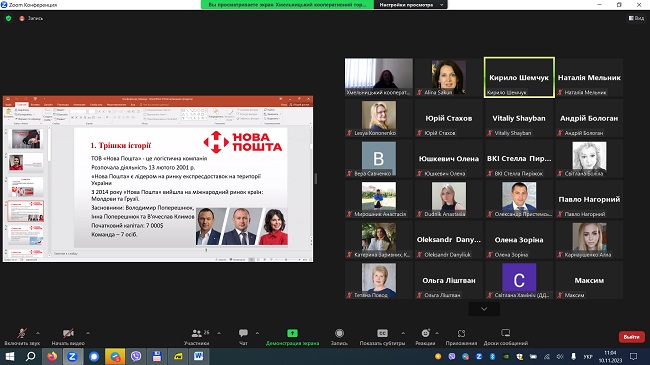Open the Участники participants panel
This screenshot has height=365, width=650.
[197, 336]
